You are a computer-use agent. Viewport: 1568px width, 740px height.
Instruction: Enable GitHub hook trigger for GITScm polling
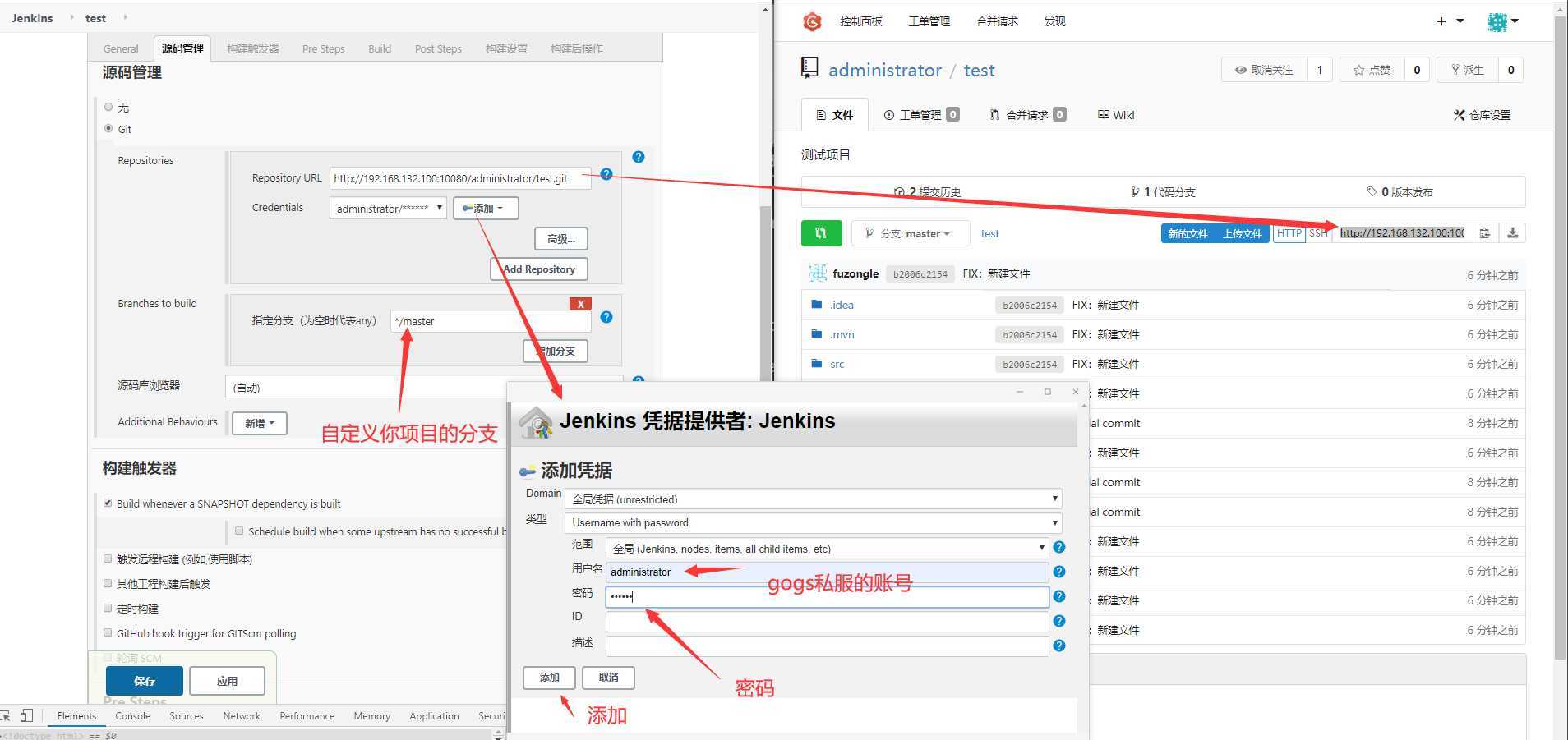(108, 632)
